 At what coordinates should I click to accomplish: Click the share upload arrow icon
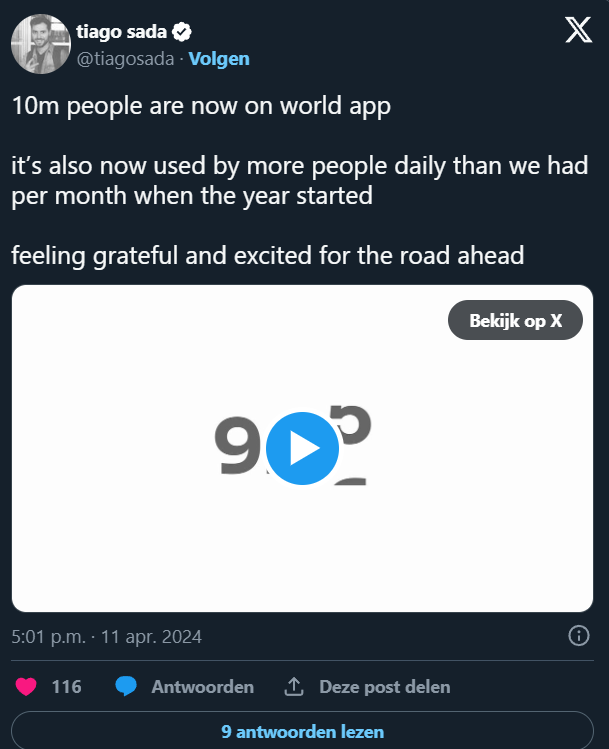point(294,687)
